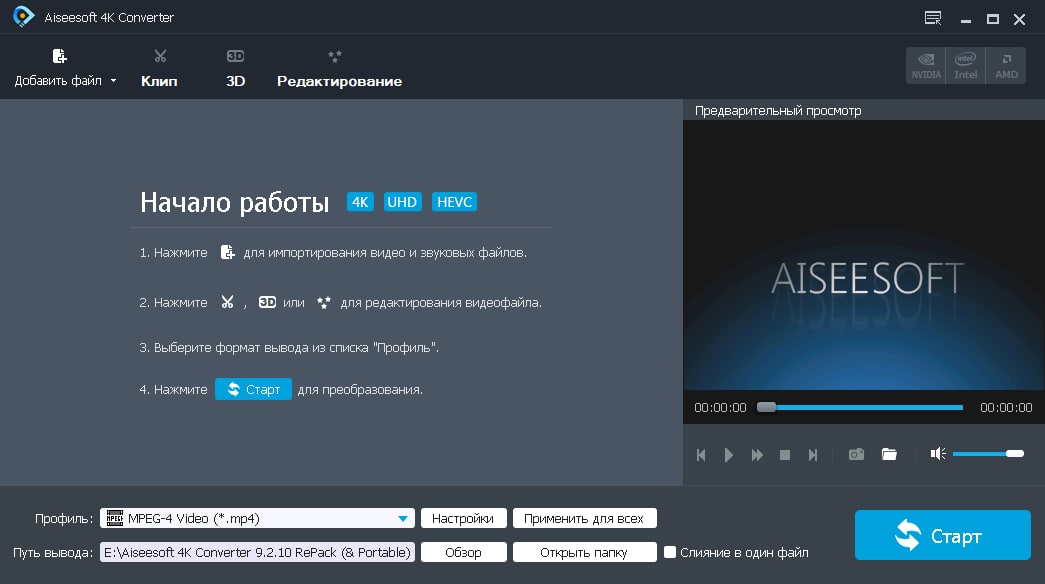Expand the Добавить файл dropdown arrow

pyautogui.click(x=113, y=81)
